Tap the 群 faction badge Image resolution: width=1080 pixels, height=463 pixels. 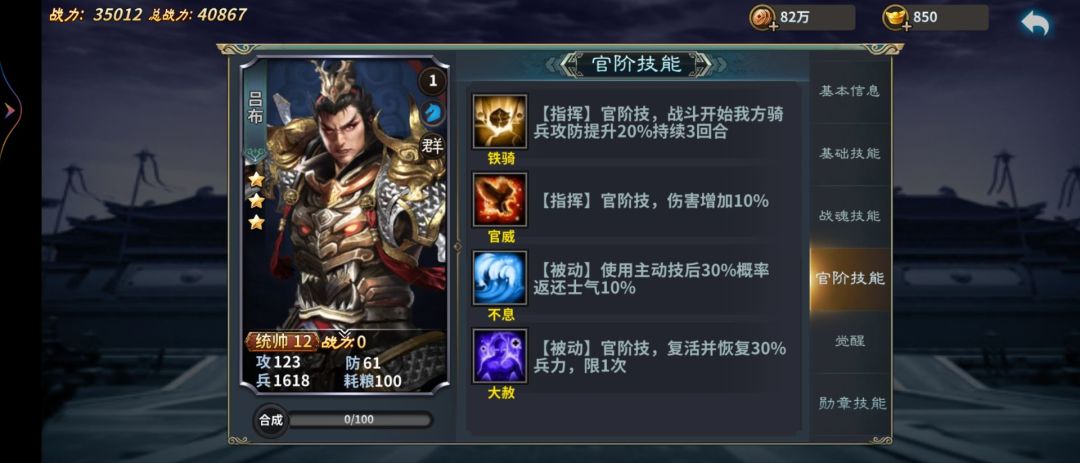point(433,145)
